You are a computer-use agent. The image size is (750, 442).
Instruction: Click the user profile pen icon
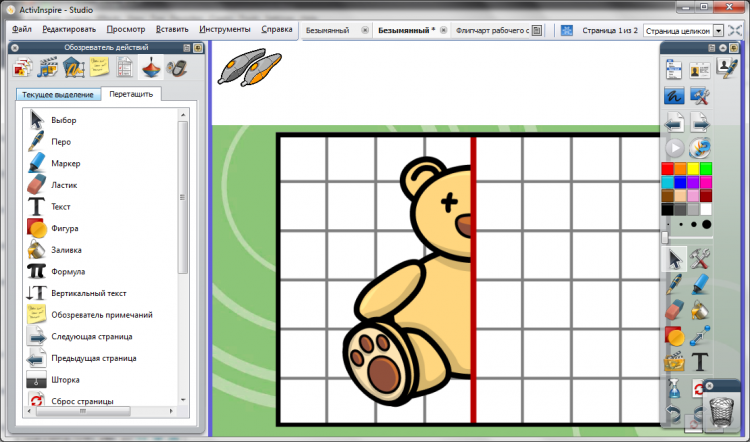click(727, 67)
